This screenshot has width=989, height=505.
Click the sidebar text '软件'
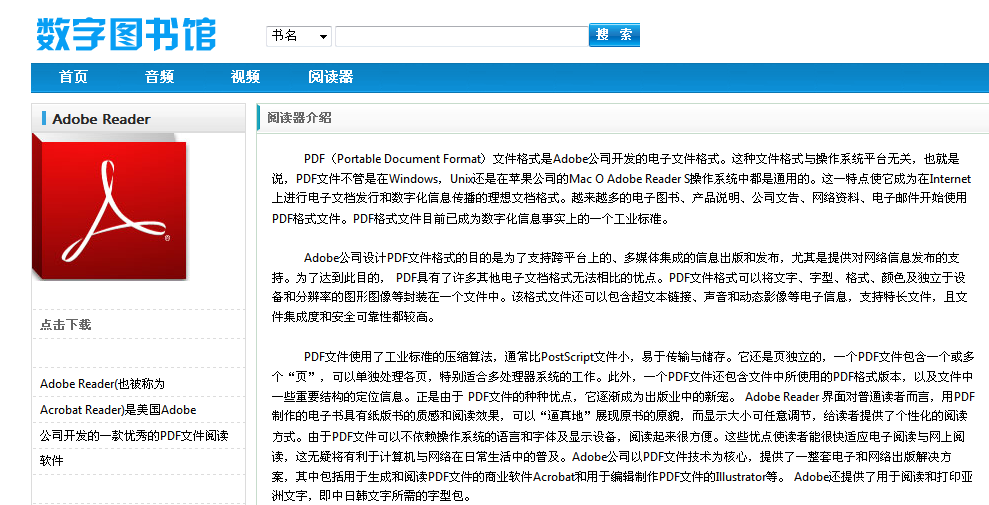click(52, 461)
